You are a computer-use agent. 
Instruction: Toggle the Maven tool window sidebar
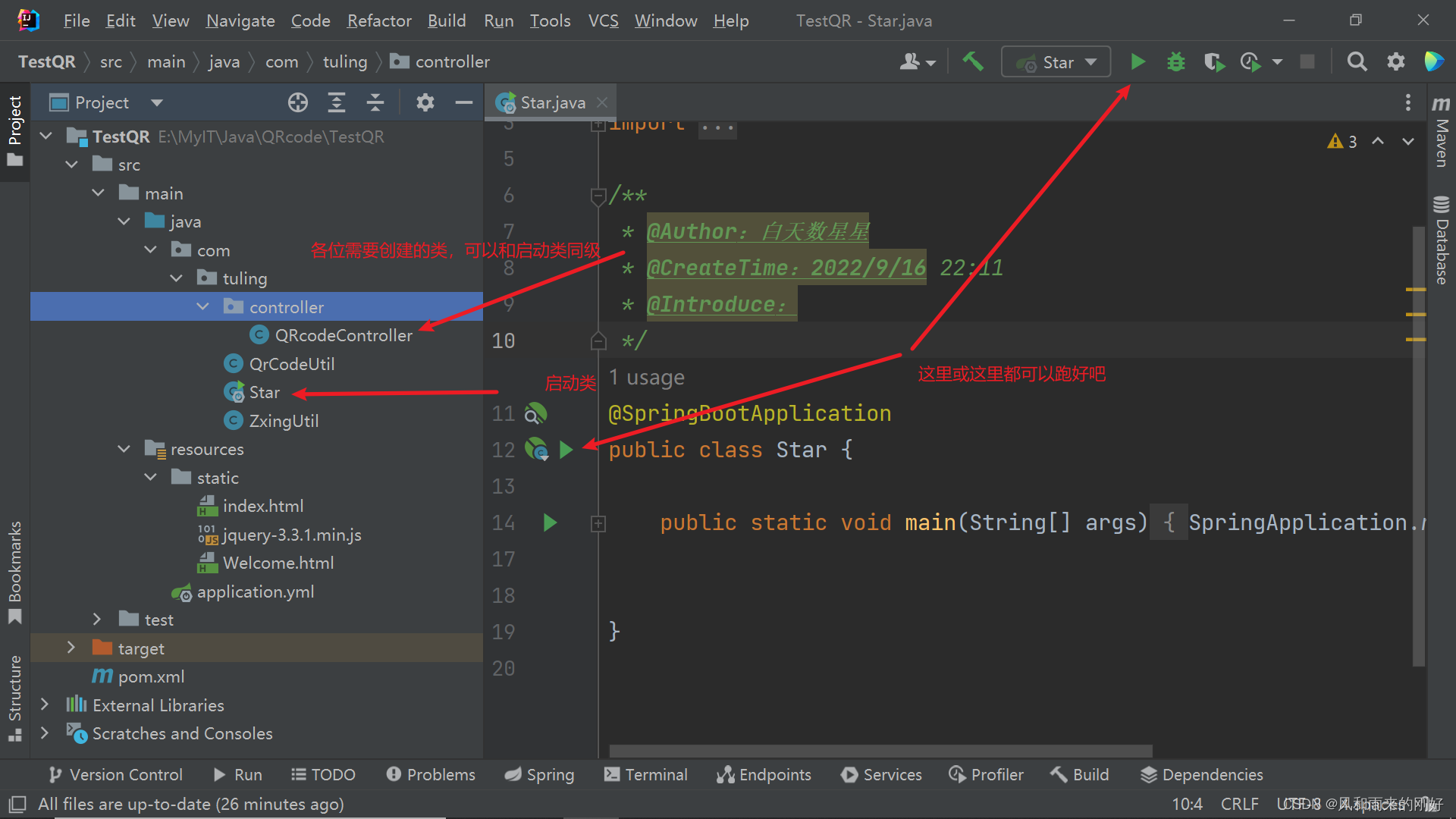[x=1441, y=133]
